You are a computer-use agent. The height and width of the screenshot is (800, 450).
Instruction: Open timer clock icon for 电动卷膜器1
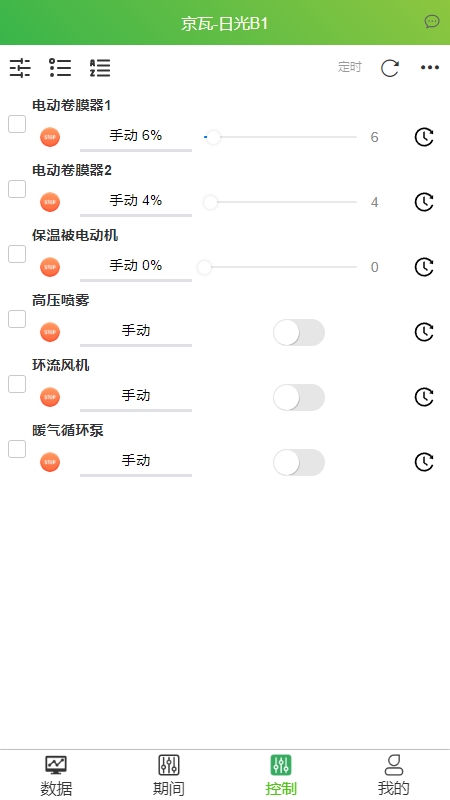click(424, 137)
